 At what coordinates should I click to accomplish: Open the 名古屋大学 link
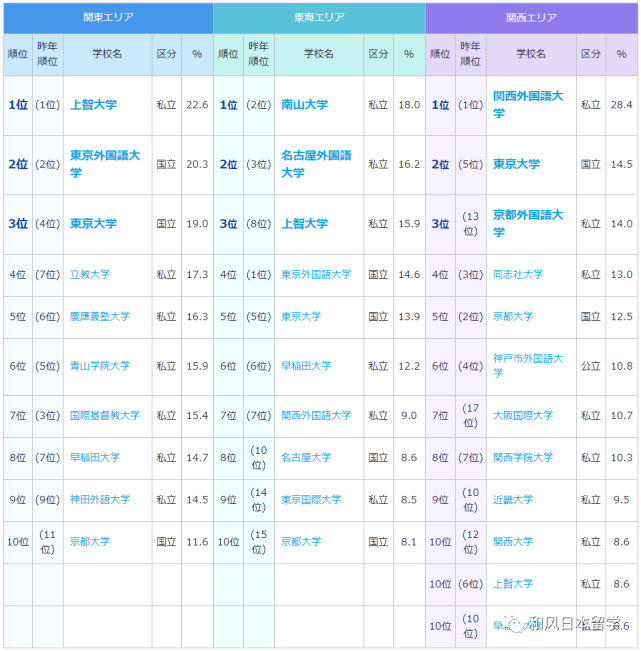(306, 458)
